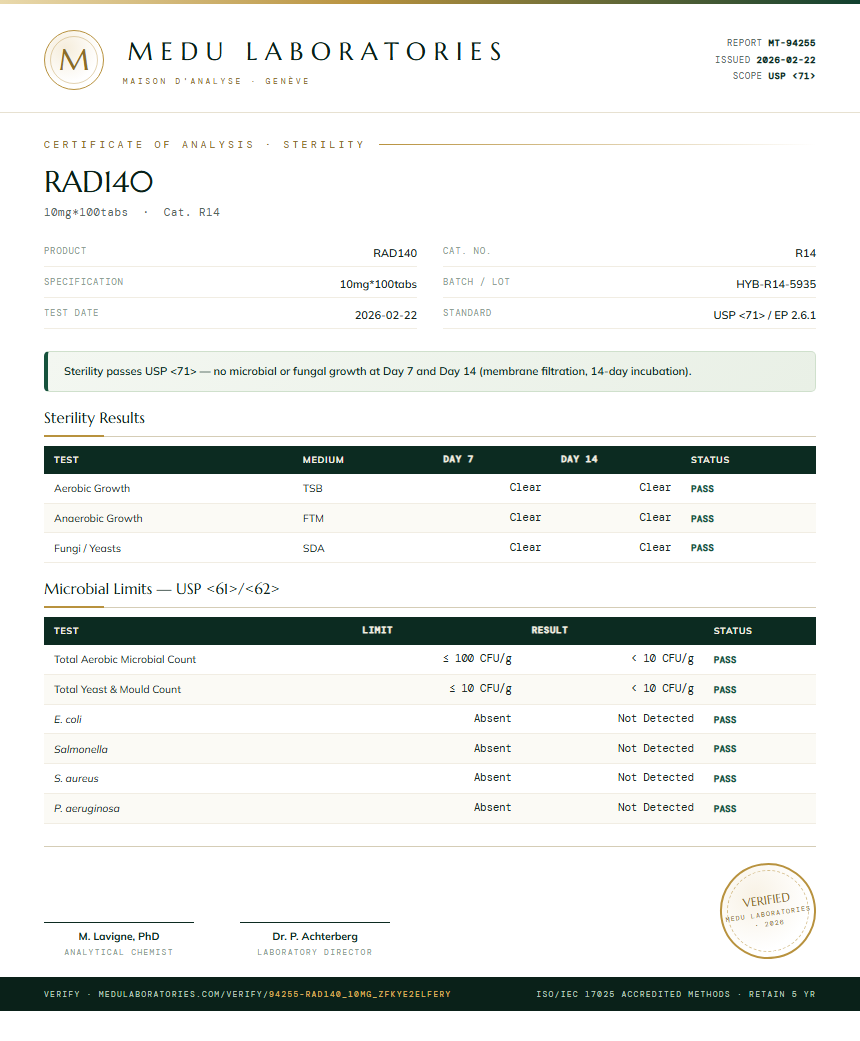Click the sterility passes summary banner
The image size is (860, 1041).
click(x=430, y=371)
